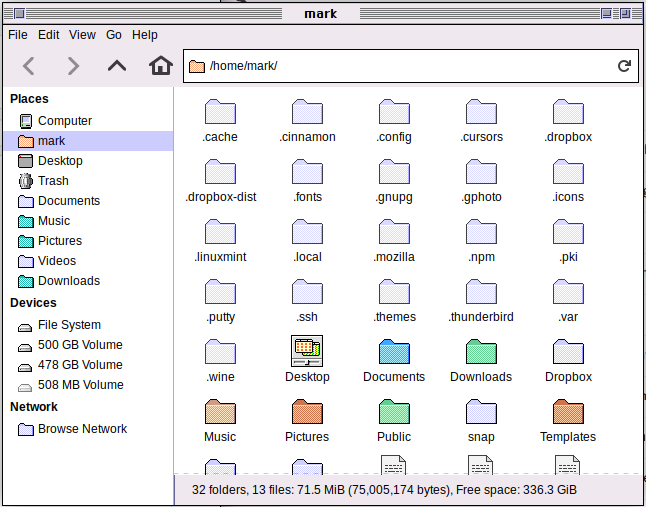Select the .wine folder icon

pos(220,352)
